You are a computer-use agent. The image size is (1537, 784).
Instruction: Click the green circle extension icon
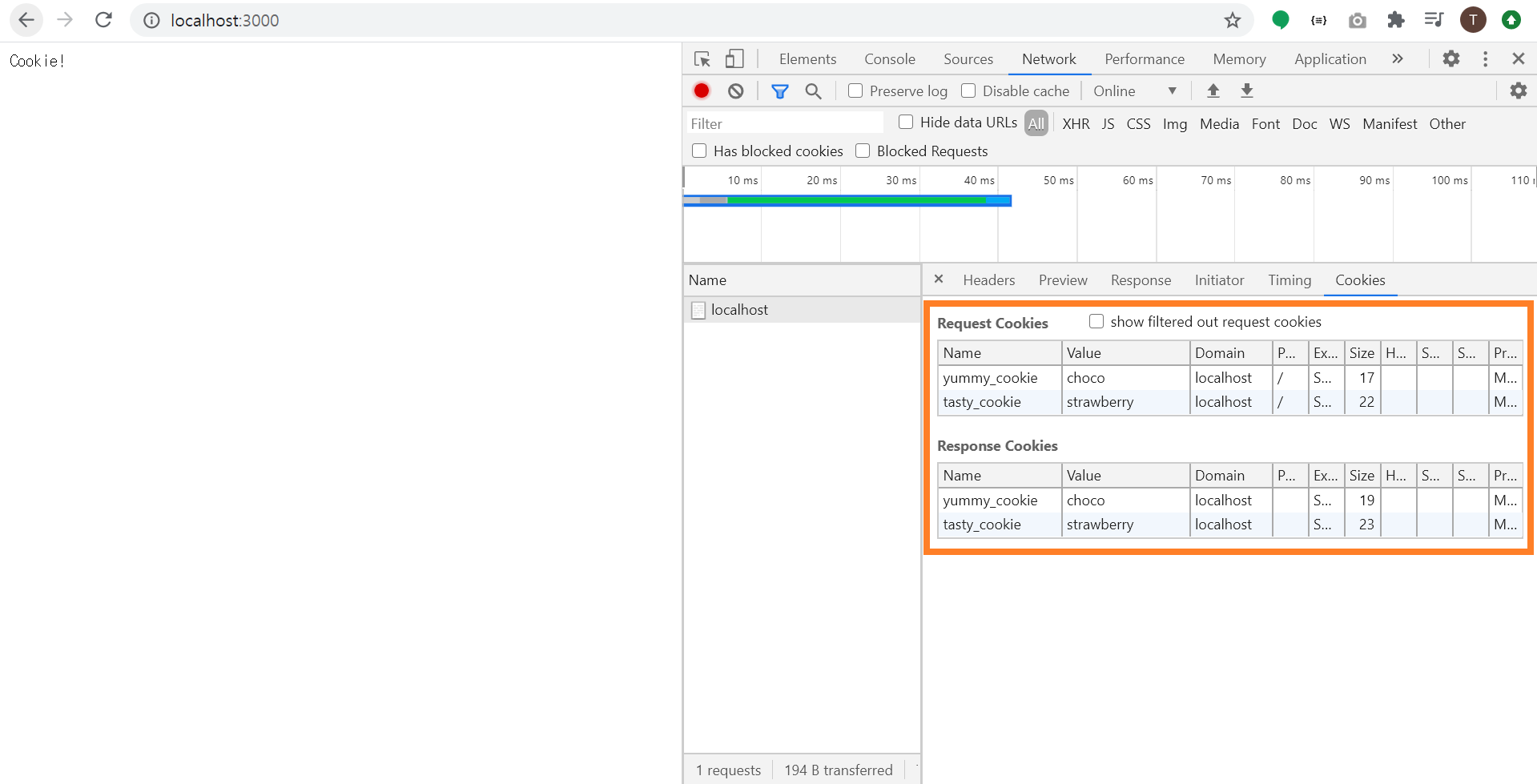point(1280,20)
